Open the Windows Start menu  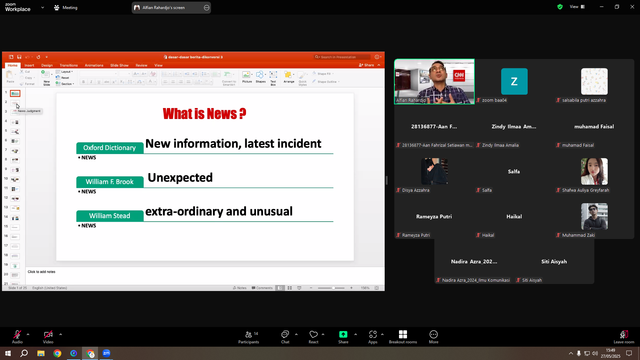[8, 353]
